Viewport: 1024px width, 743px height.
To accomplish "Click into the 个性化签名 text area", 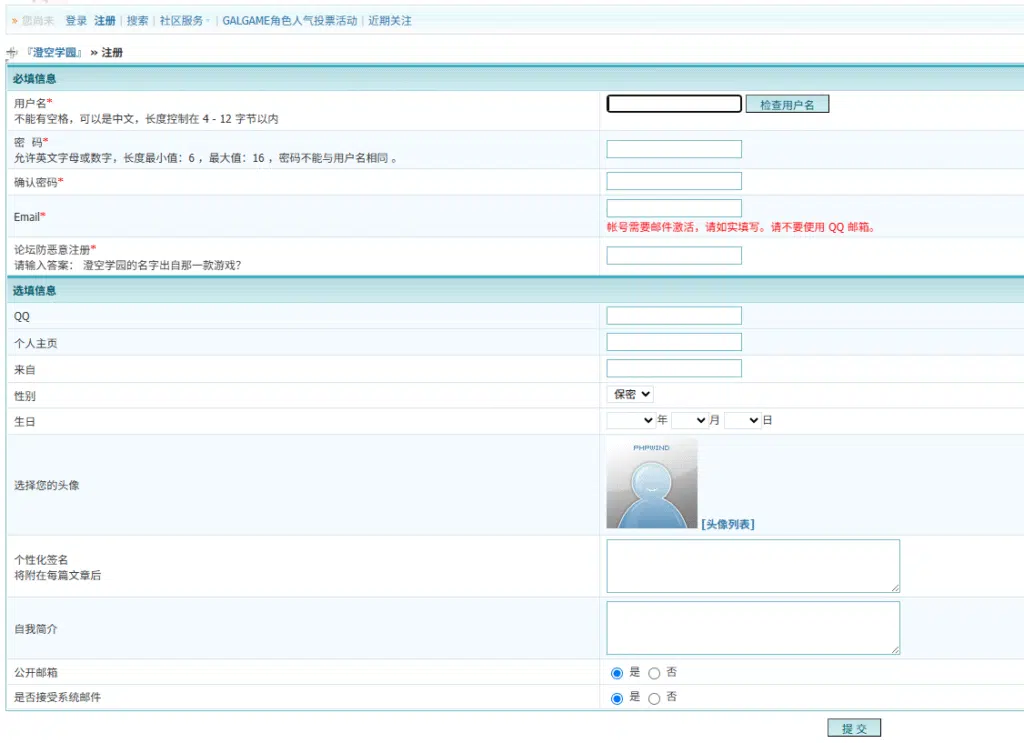I will [752, 566].
